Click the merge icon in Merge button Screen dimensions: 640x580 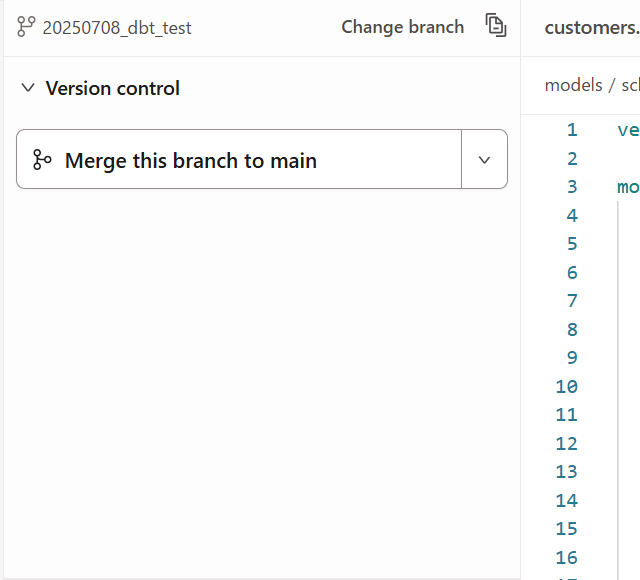point(42,160)
